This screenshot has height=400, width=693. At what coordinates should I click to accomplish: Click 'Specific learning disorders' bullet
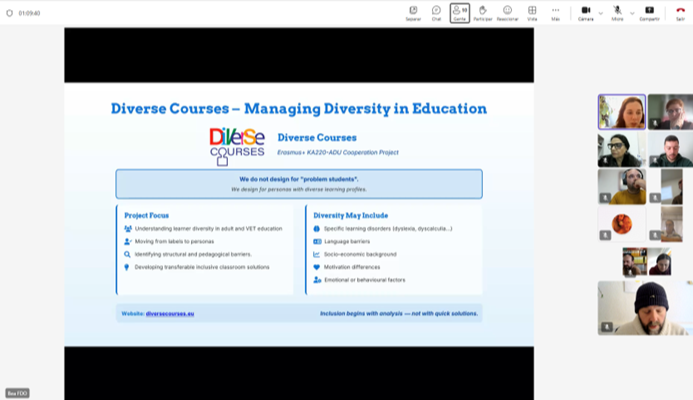tap(388, 229)
